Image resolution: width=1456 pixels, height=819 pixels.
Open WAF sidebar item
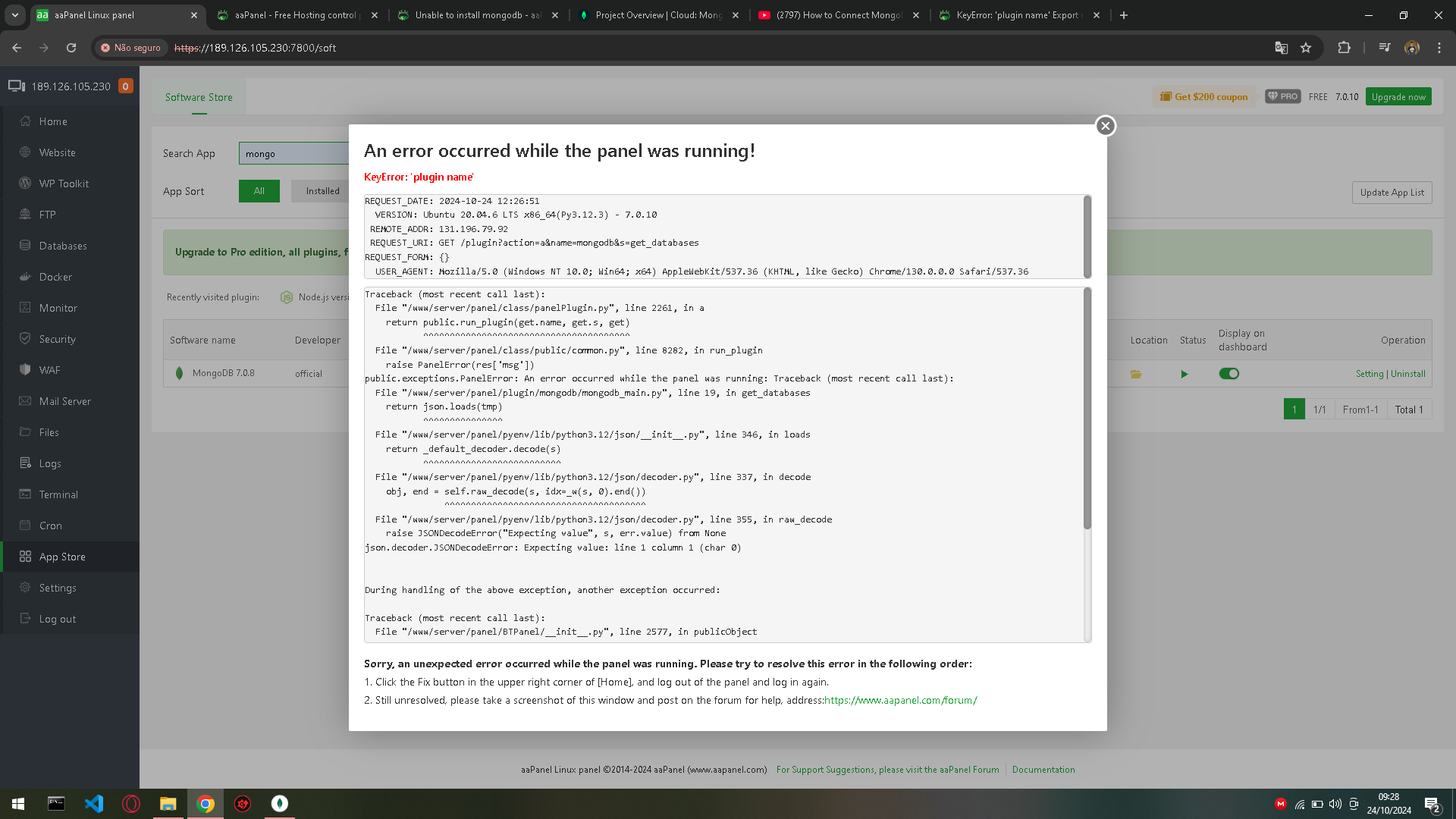click(49, 370)
